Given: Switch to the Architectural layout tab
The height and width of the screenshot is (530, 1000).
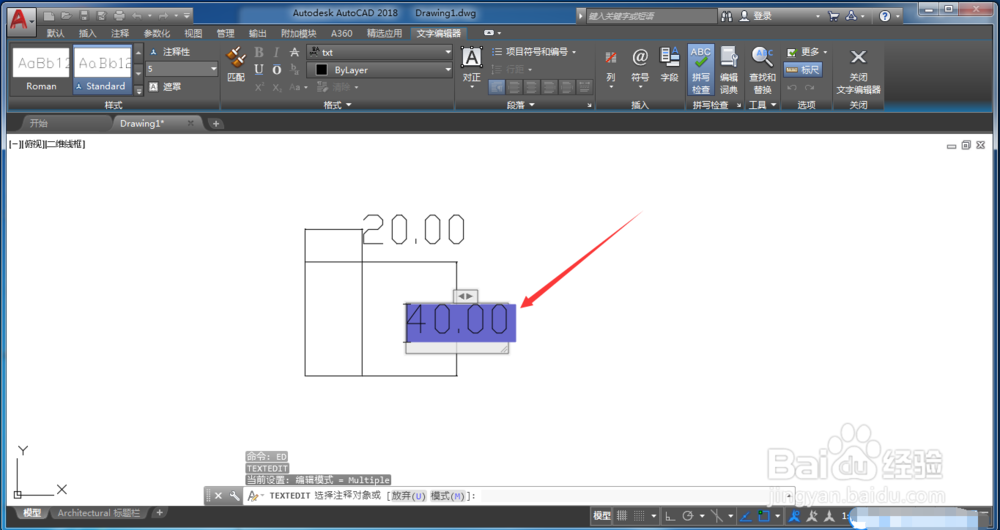Looking at the screenshot, I should 98,513.
